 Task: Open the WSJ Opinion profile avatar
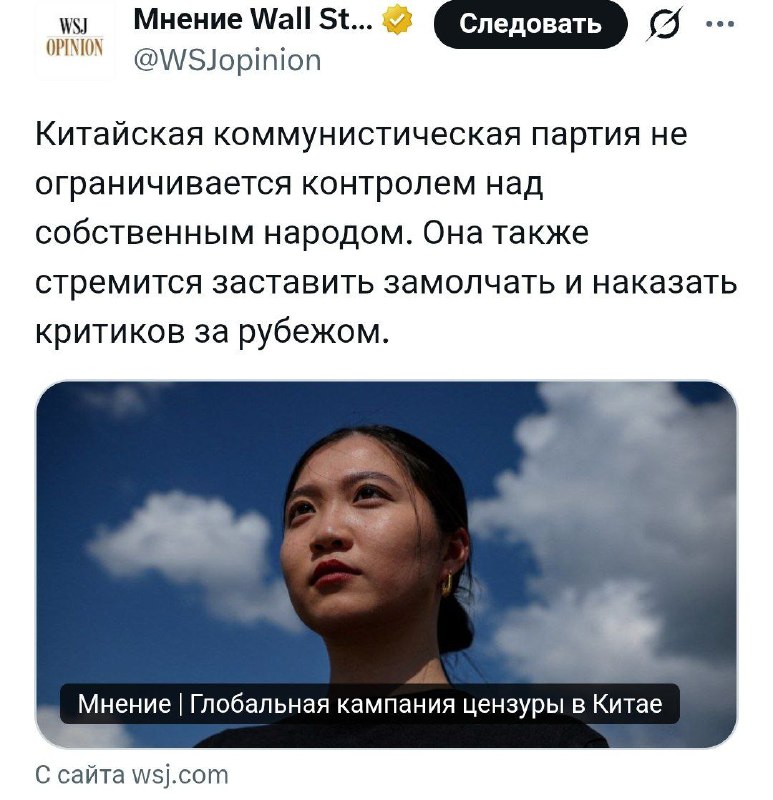click(74, 39)
